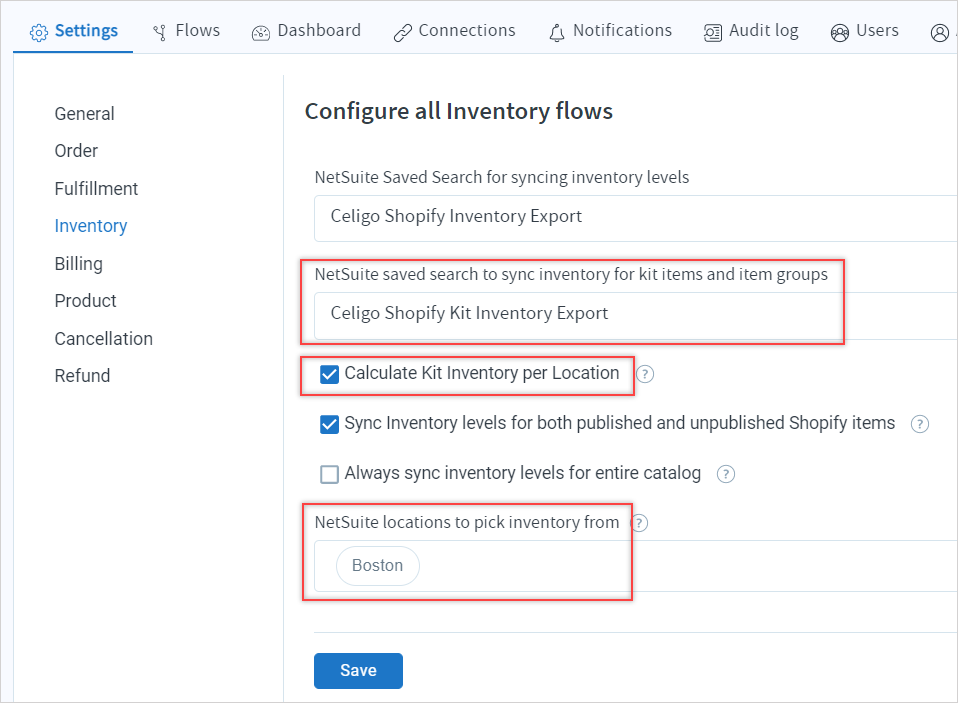Screen dimensions: 958x703
Task: Open the Order settings section
Action: coord(76,151)
